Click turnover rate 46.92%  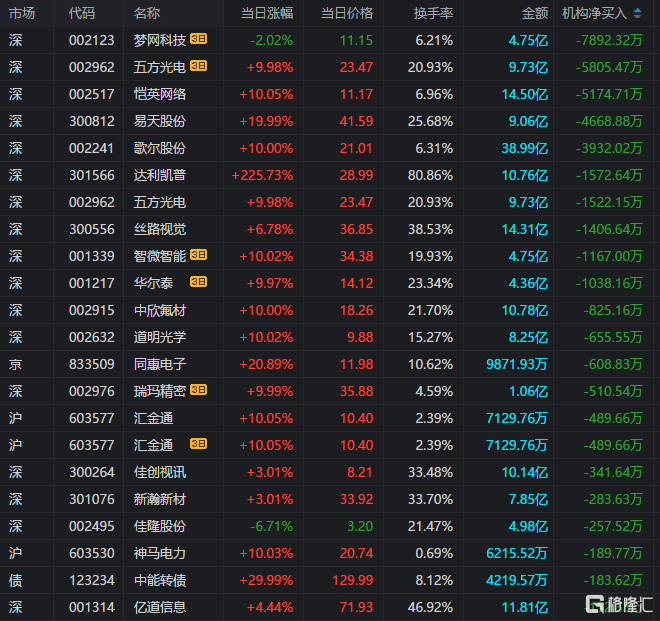[430, 607]
